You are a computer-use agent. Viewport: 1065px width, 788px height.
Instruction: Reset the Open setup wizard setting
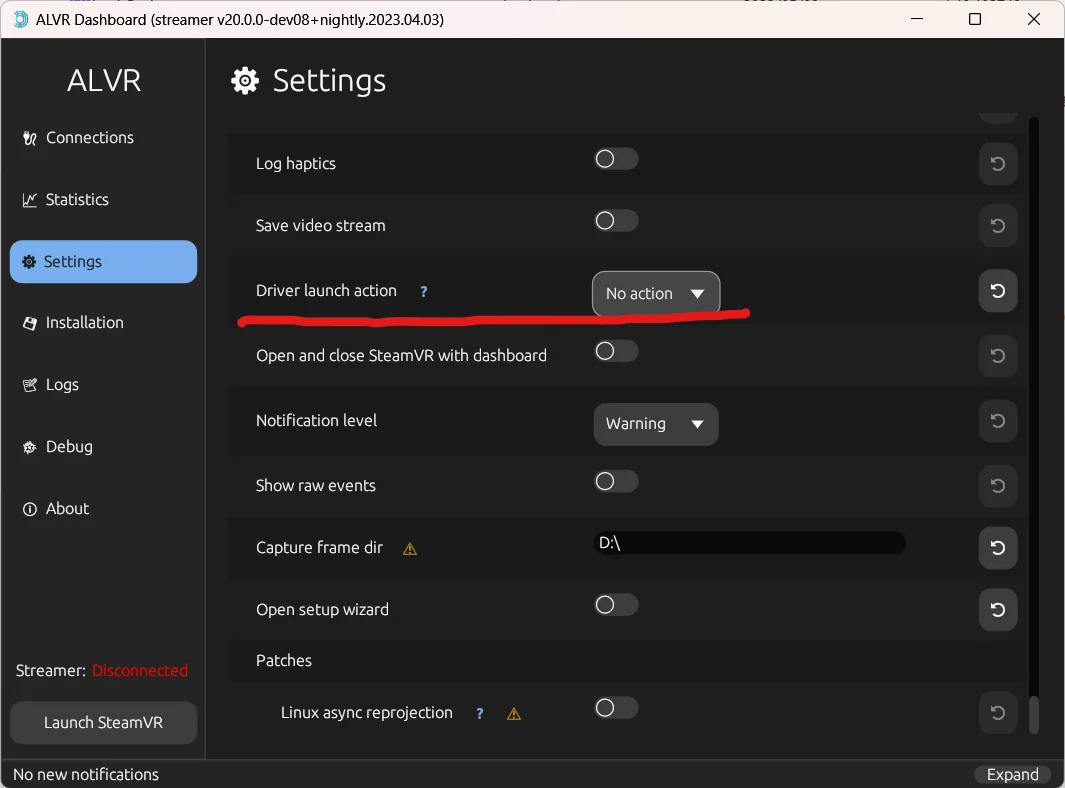pyautogui.click(x=997, y=610)
